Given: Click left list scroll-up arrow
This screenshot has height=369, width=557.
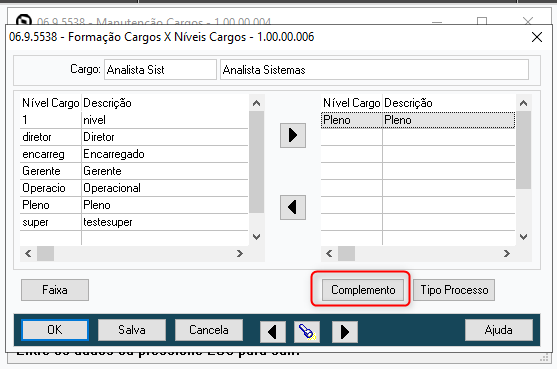Looking at the screenshot, I should pos(256,103).
